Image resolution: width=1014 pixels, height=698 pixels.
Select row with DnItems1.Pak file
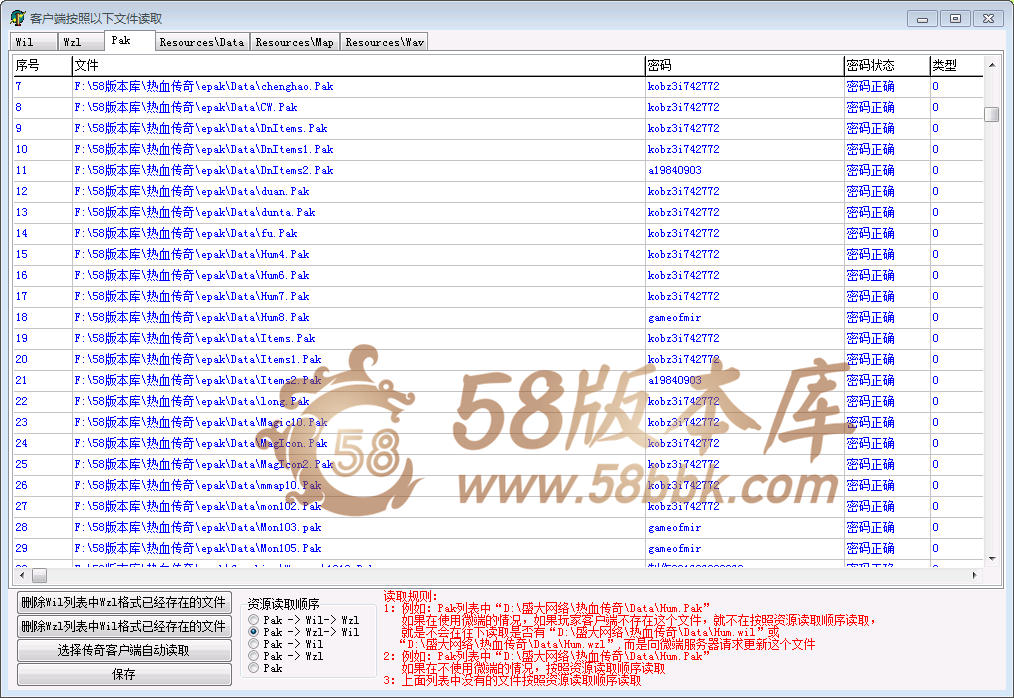pyautogui.click(x=498, y=149)
